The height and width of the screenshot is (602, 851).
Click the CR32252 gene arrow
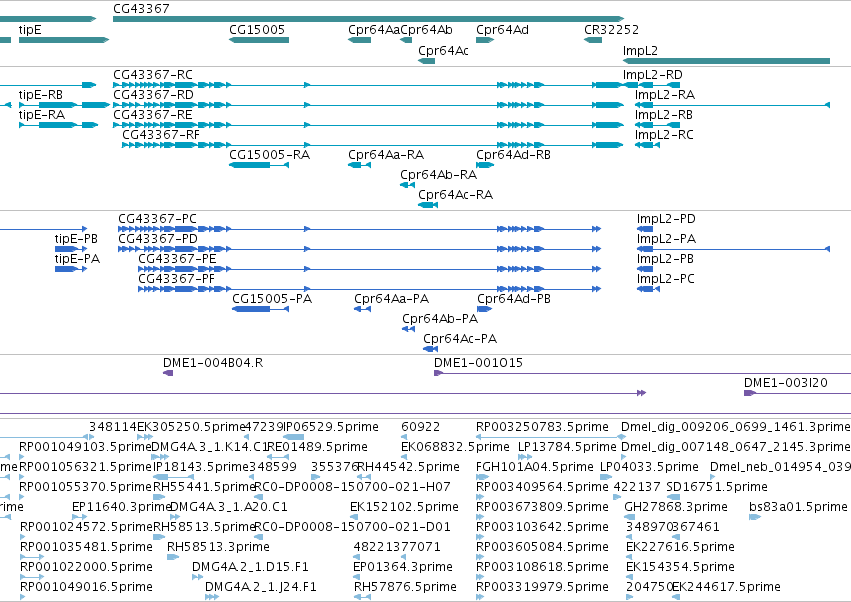pos(593,40)
